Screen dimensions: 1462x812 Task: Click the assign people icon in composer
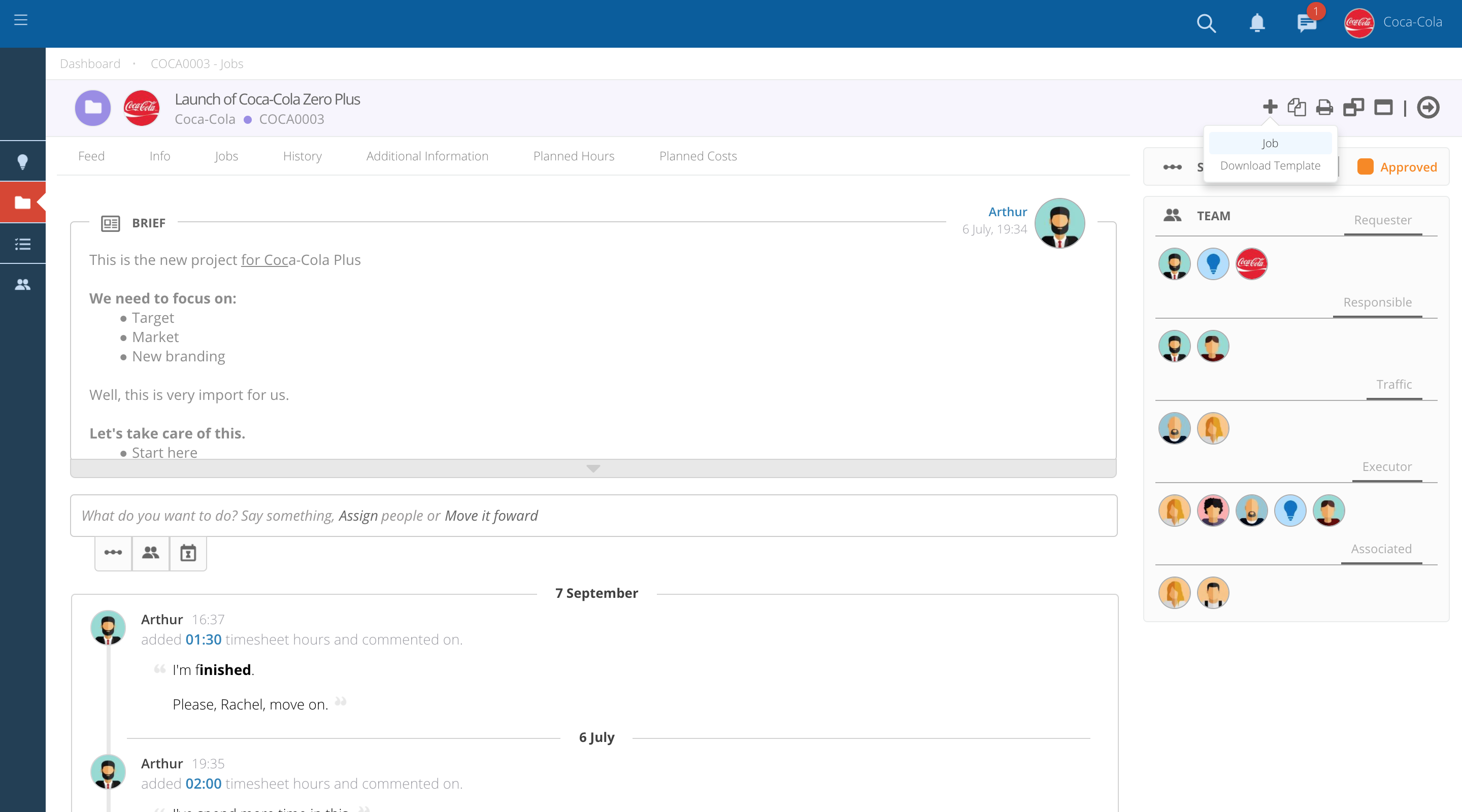pos(150,552)
